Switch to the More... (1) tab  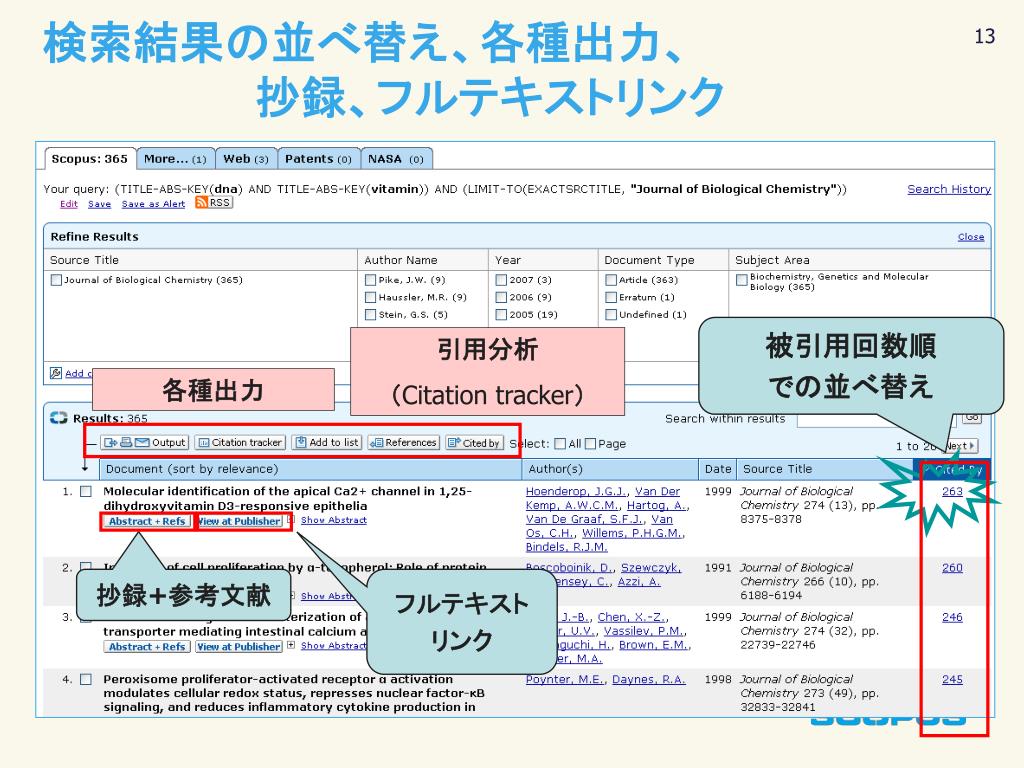tap(175, 159)
